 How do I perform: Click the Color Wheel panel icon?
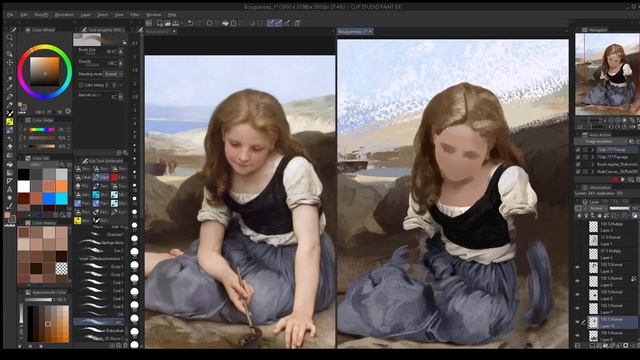(28, 30)
